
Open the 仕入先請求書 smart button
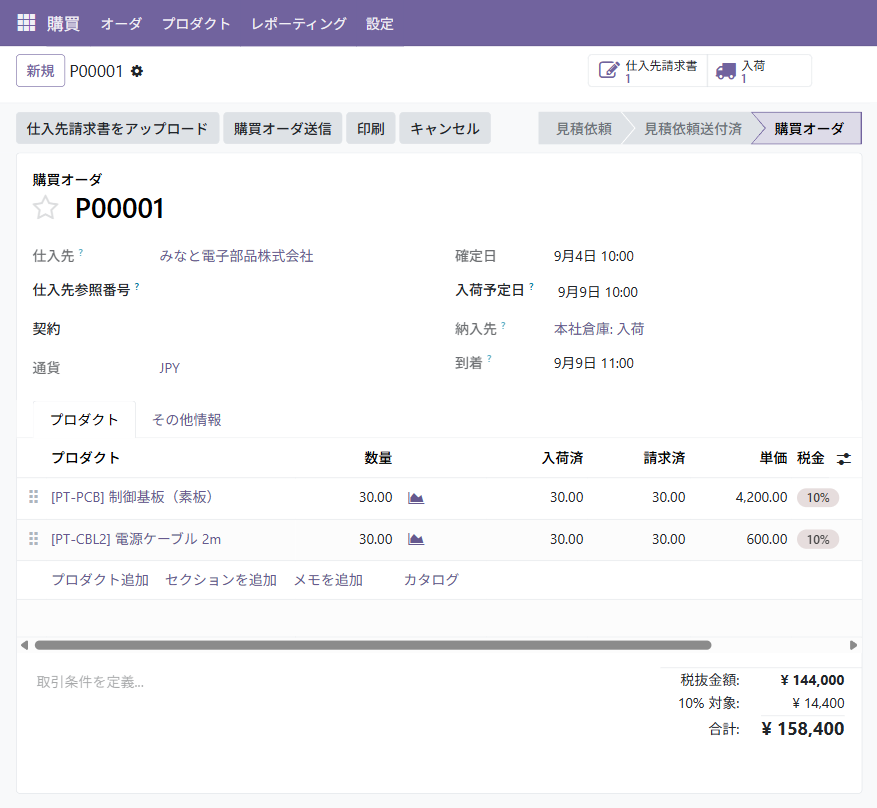pos(648,70)
